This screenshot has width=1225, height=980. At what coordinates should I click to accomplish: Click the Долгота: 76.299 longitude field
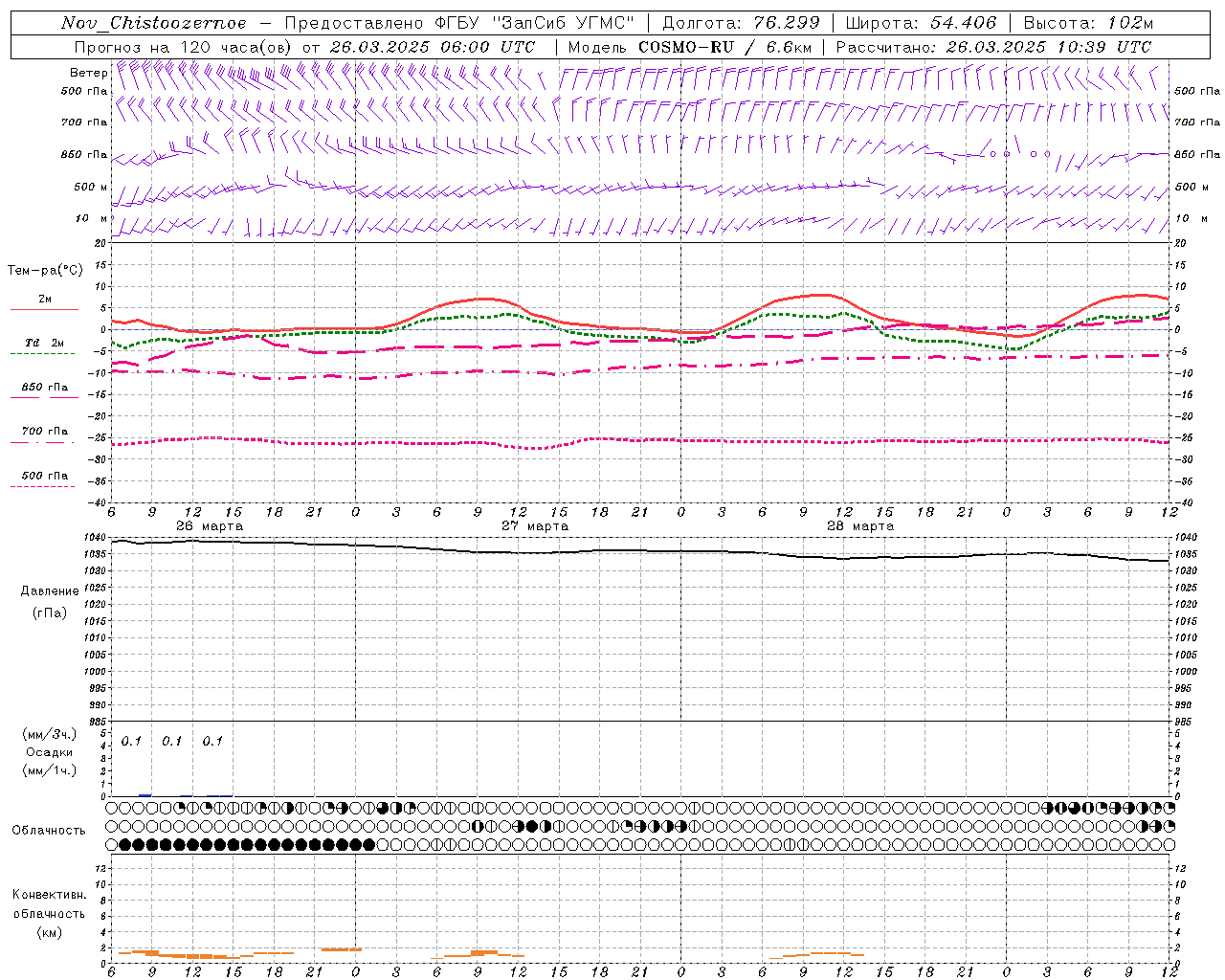(x=741, y=23)
